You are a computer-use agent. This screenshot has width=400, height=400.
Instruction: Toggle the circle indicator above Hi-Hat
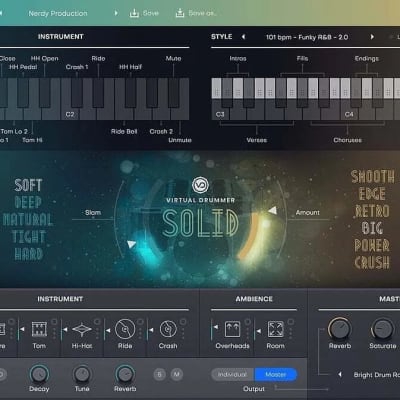pos(97,322)
